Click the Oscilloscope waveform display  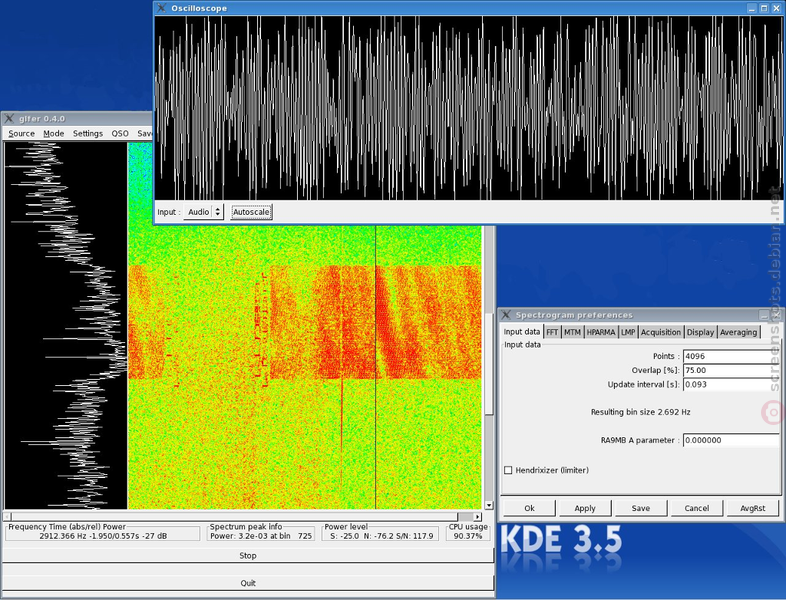[x=469, y=107]
